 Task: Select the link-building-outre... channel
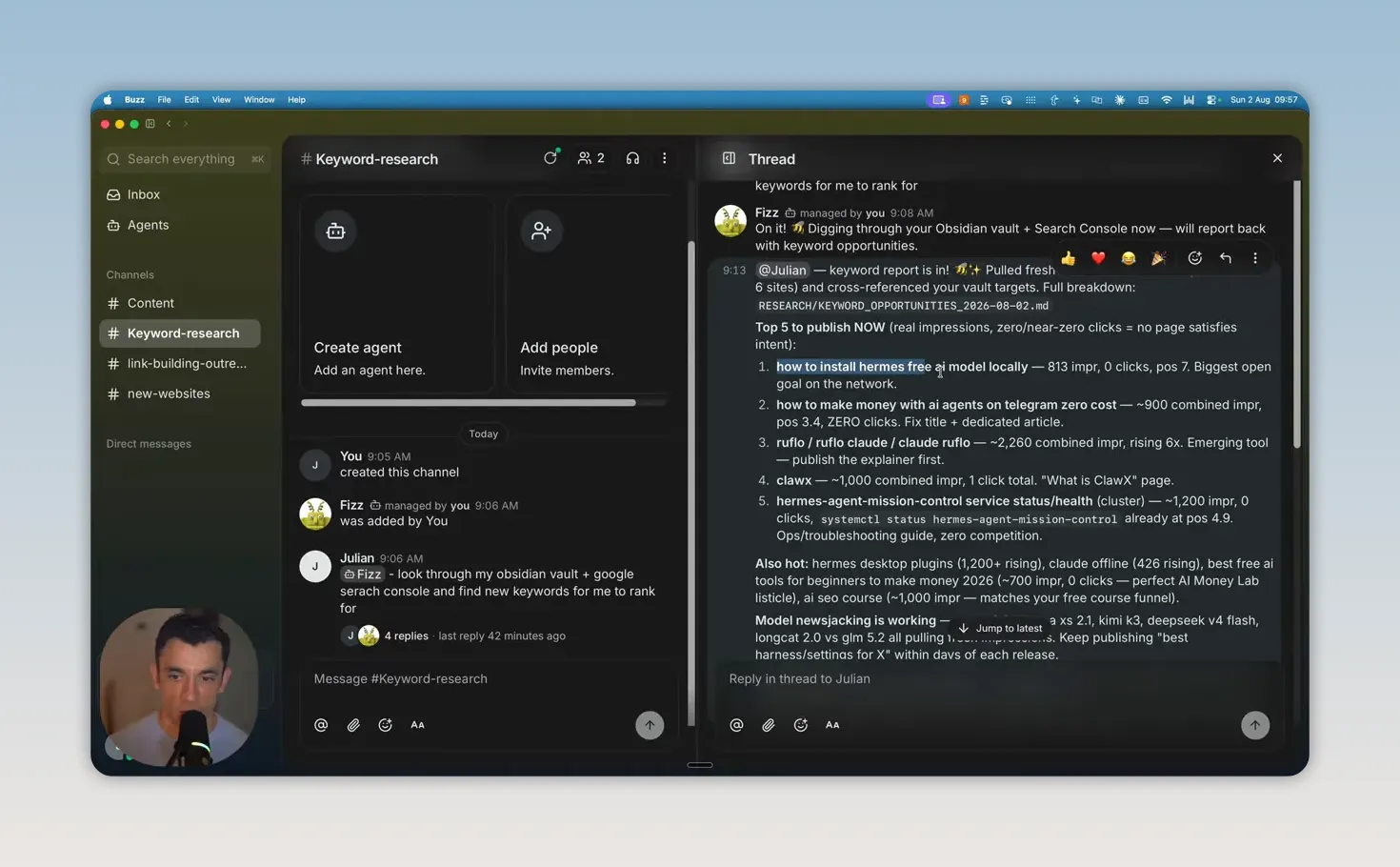pos(179,363)
